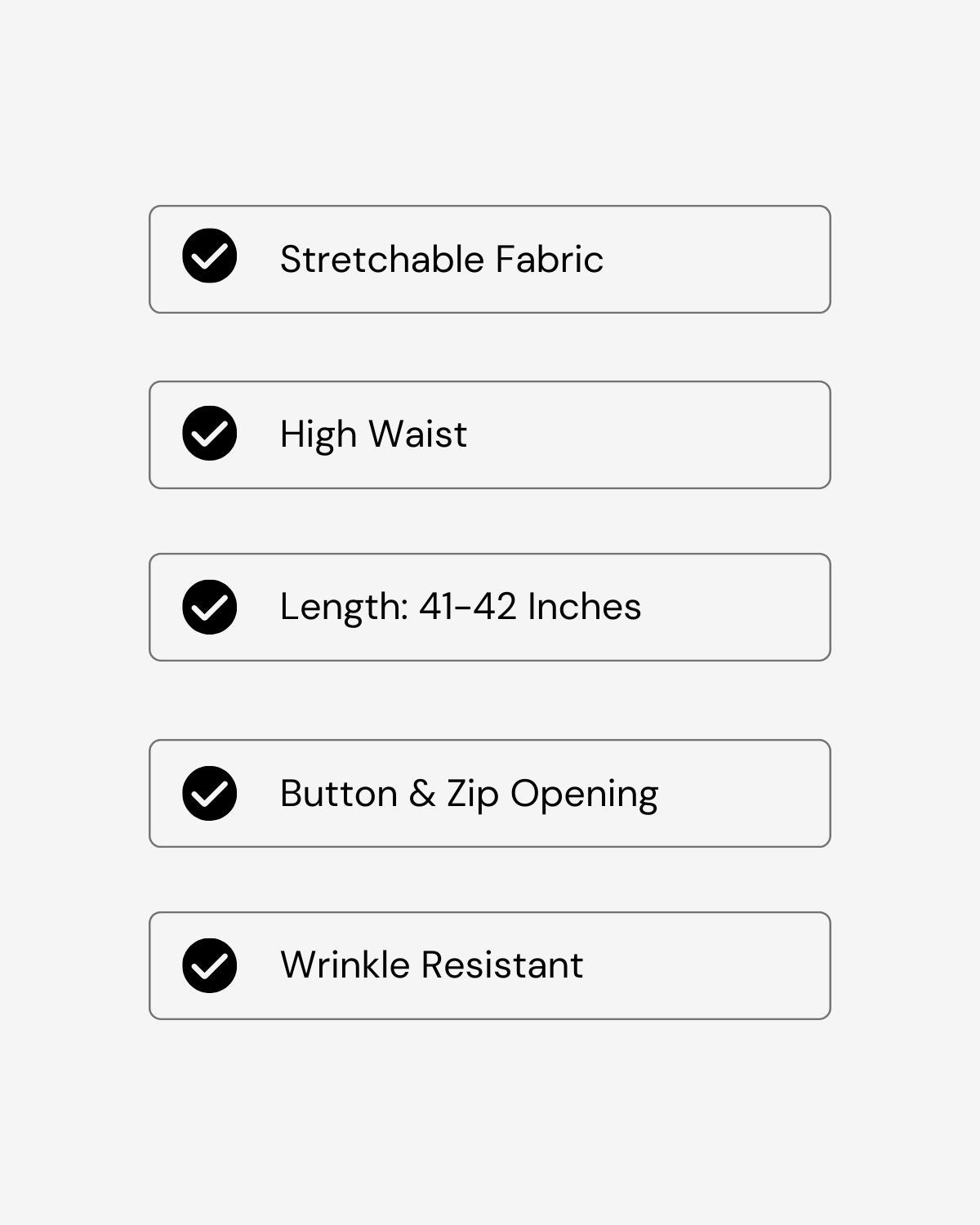Click the checkmark icon beside High Waist
Viewport: 980px width, 1225px height.
(210, 433)
